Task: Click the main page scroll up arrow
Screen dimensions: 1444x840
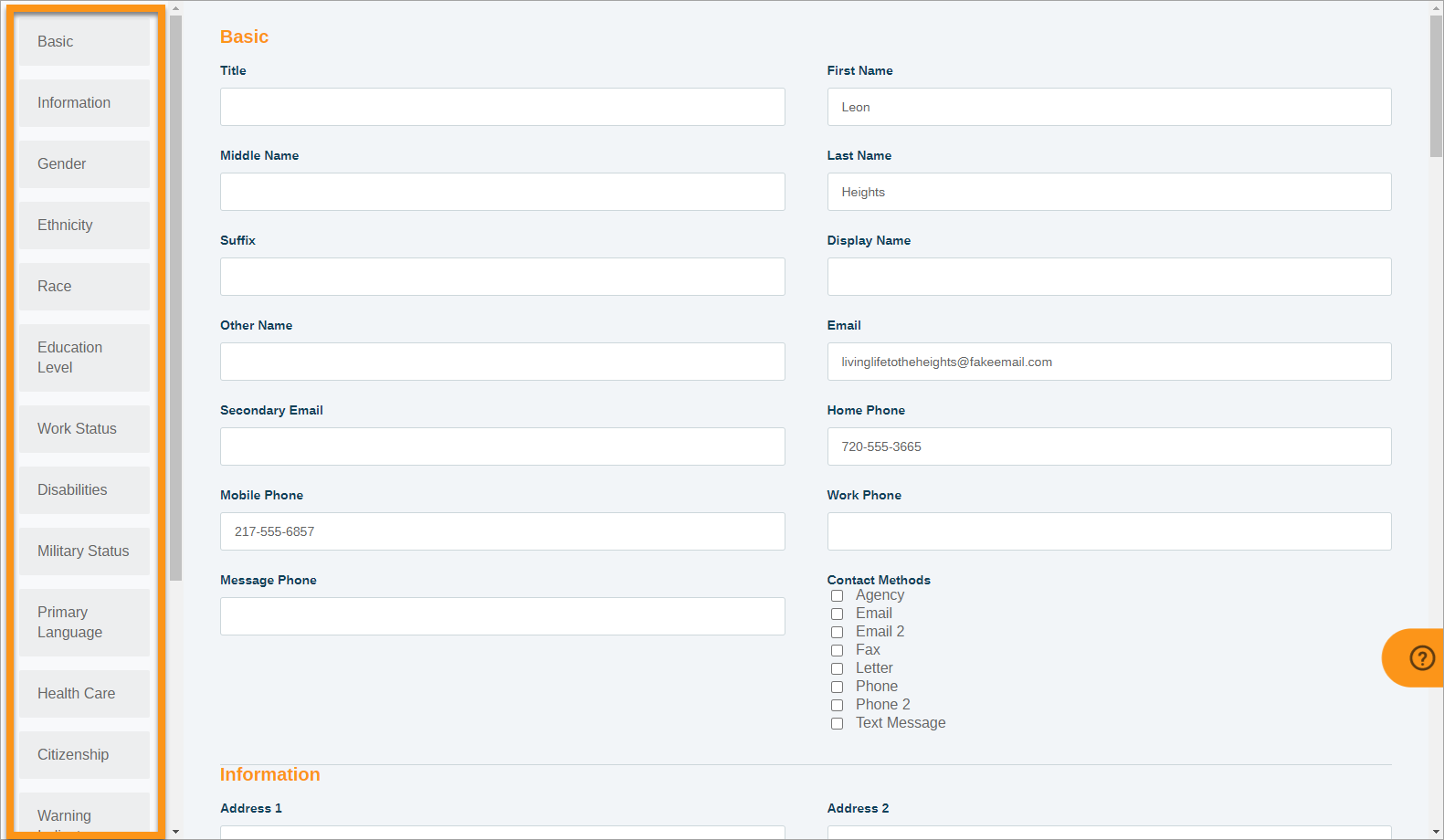Action: (1437, 8)
